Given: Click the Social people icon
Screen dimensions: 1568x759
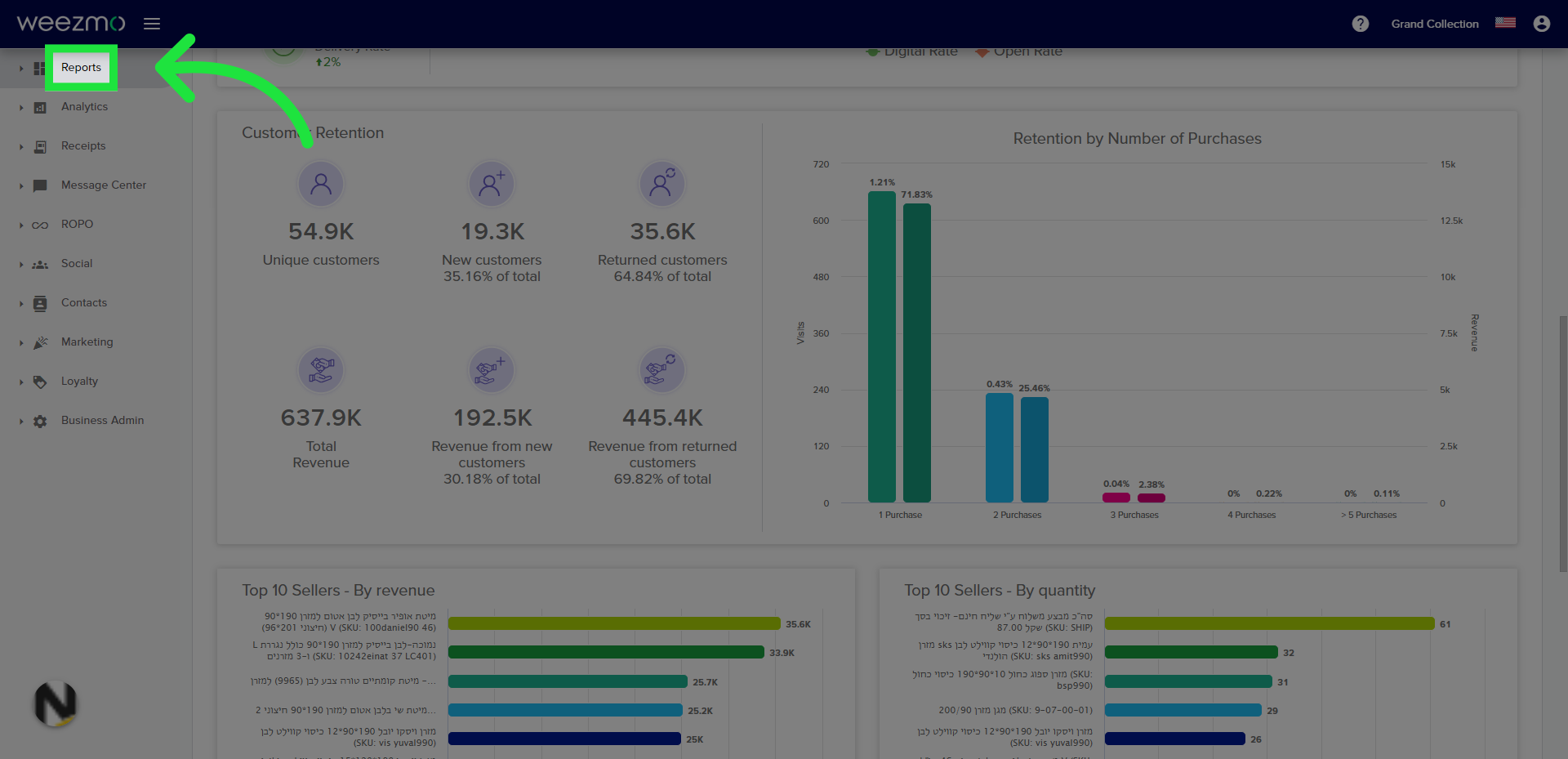Looking at the screenshot, I should (40, 265).
